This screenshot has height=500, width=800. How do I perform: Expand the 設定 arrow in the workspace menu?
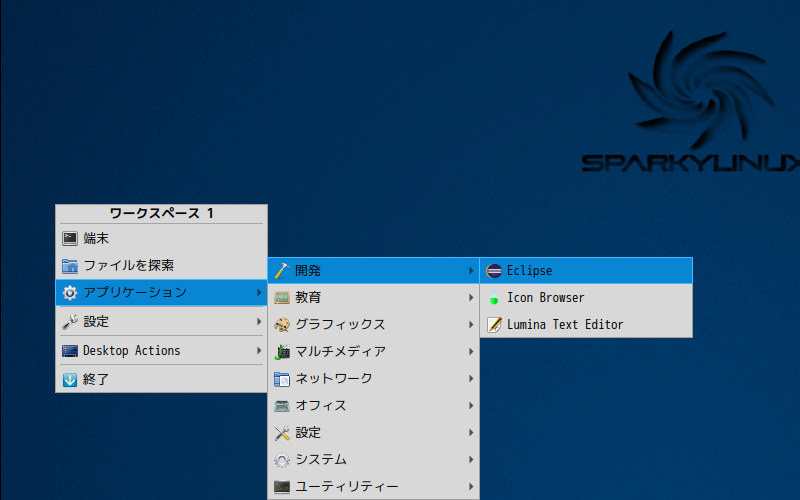point(259,321)
